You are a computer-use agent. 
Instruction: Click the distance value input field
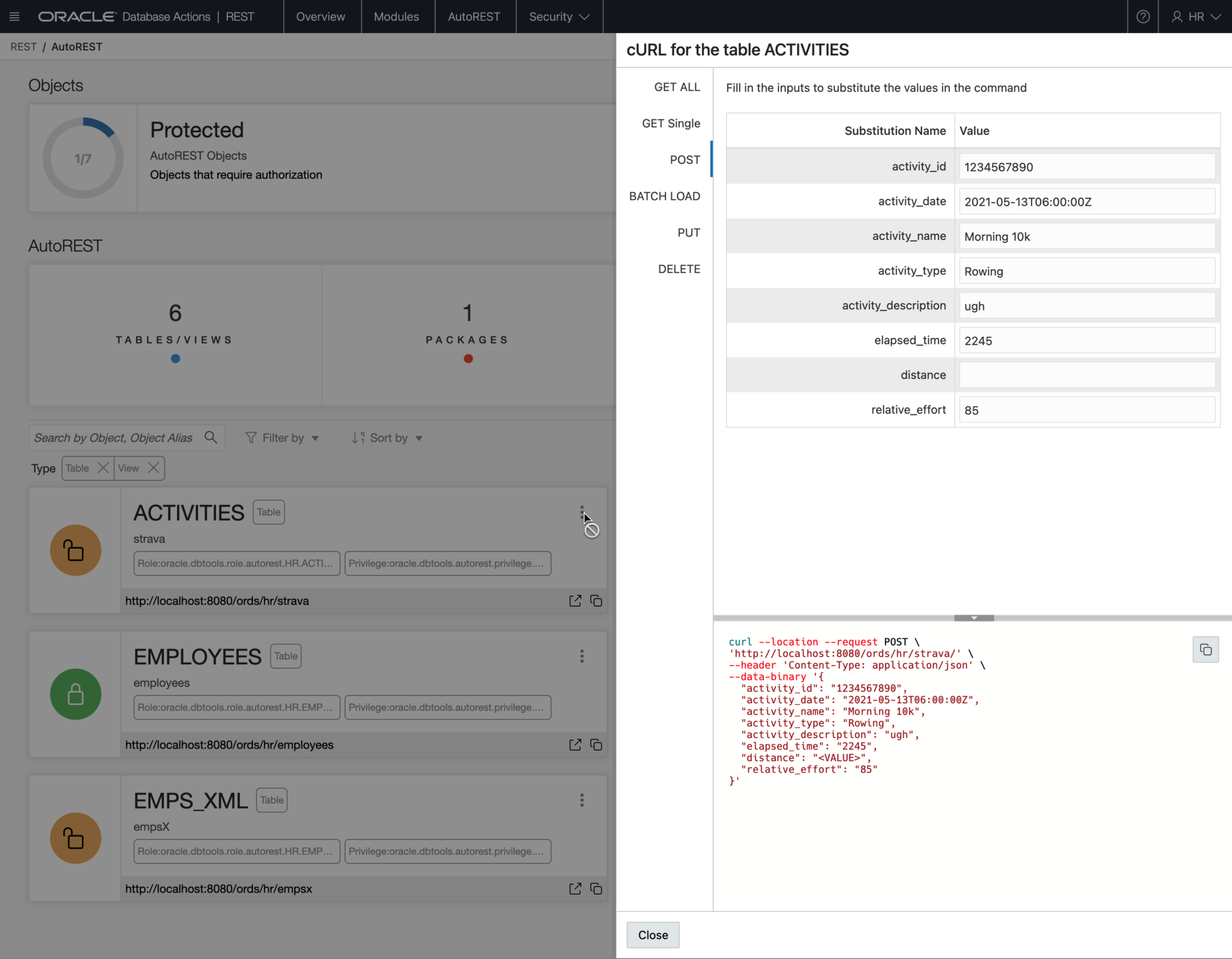[x=1086, y=374]
